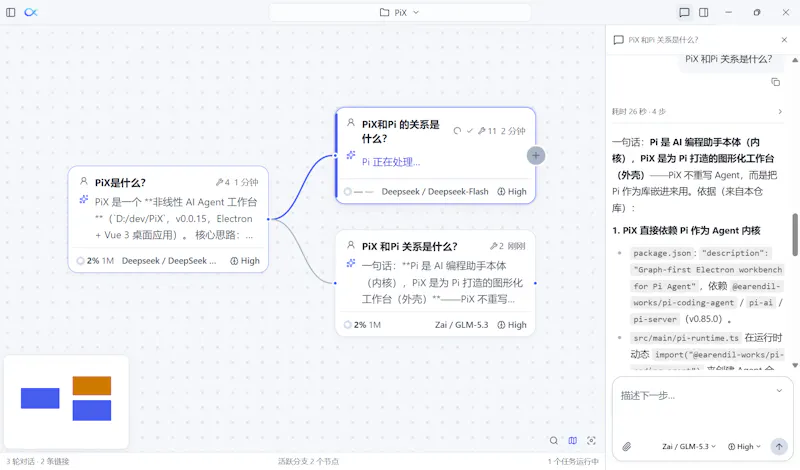This screenshot has height=470, width=800.
Task: Click the 活跃分支 2 个节点 status text
Action: [308, 461]
